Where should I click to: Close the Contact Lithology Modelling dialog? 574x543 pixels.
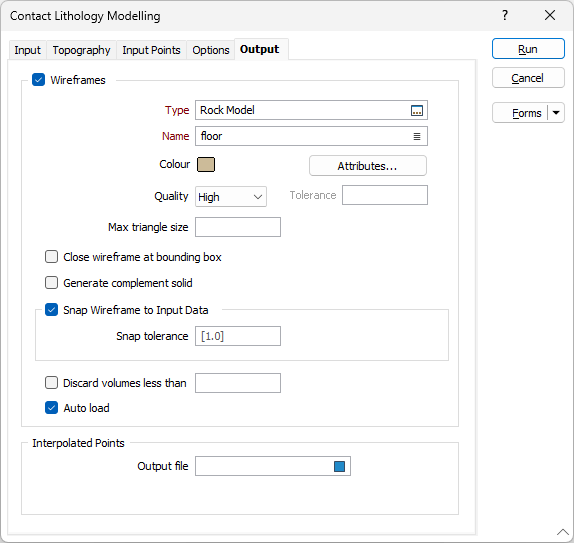[550, 15]
